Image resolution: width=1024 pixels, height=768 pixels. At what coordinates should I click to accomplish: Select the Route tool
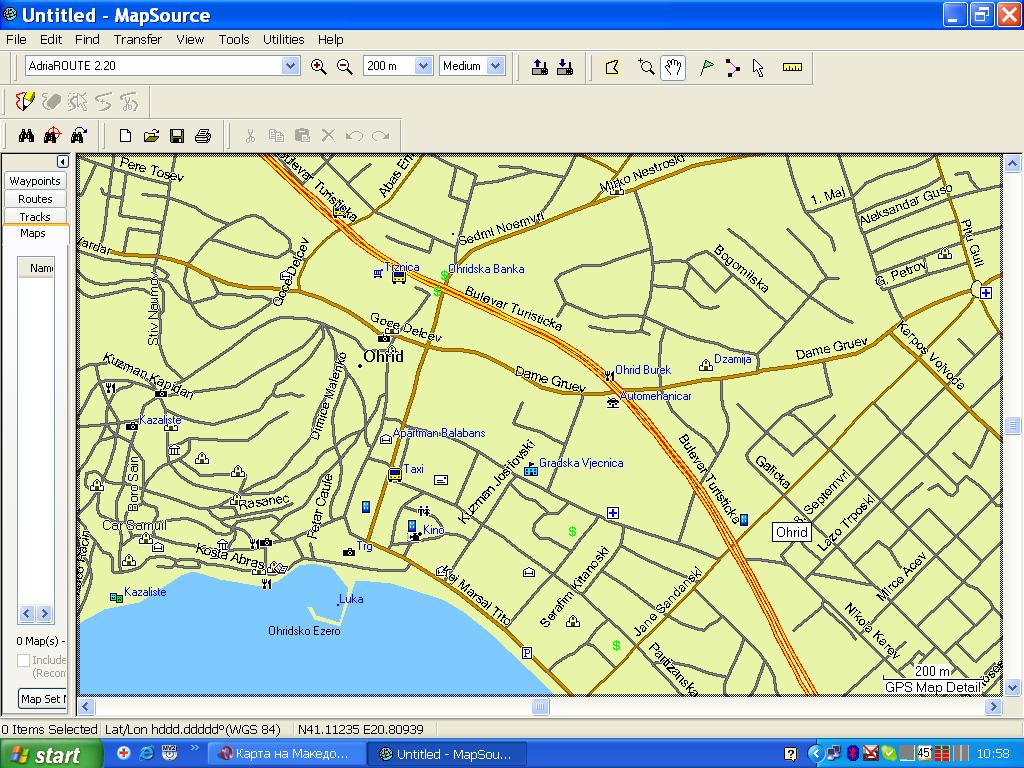click(733, 67)
